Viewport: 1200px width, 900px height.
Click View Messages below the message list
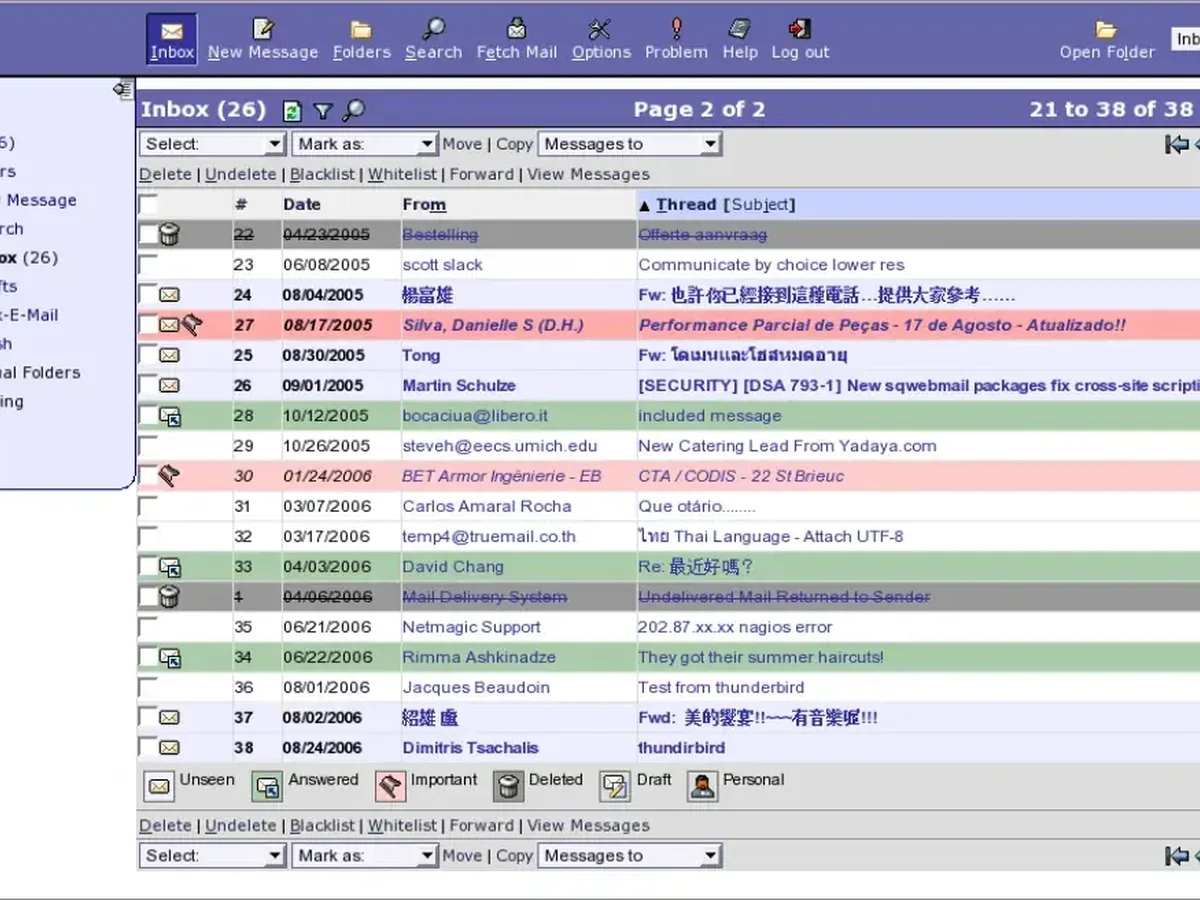click(588, 826)
